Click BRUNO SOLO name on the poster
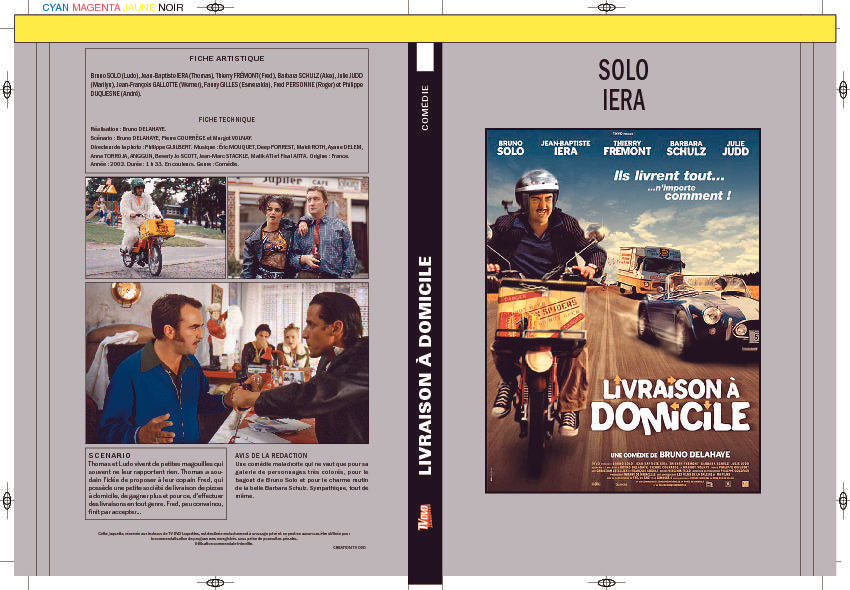The image size is (850, 590). pos(510,148)
